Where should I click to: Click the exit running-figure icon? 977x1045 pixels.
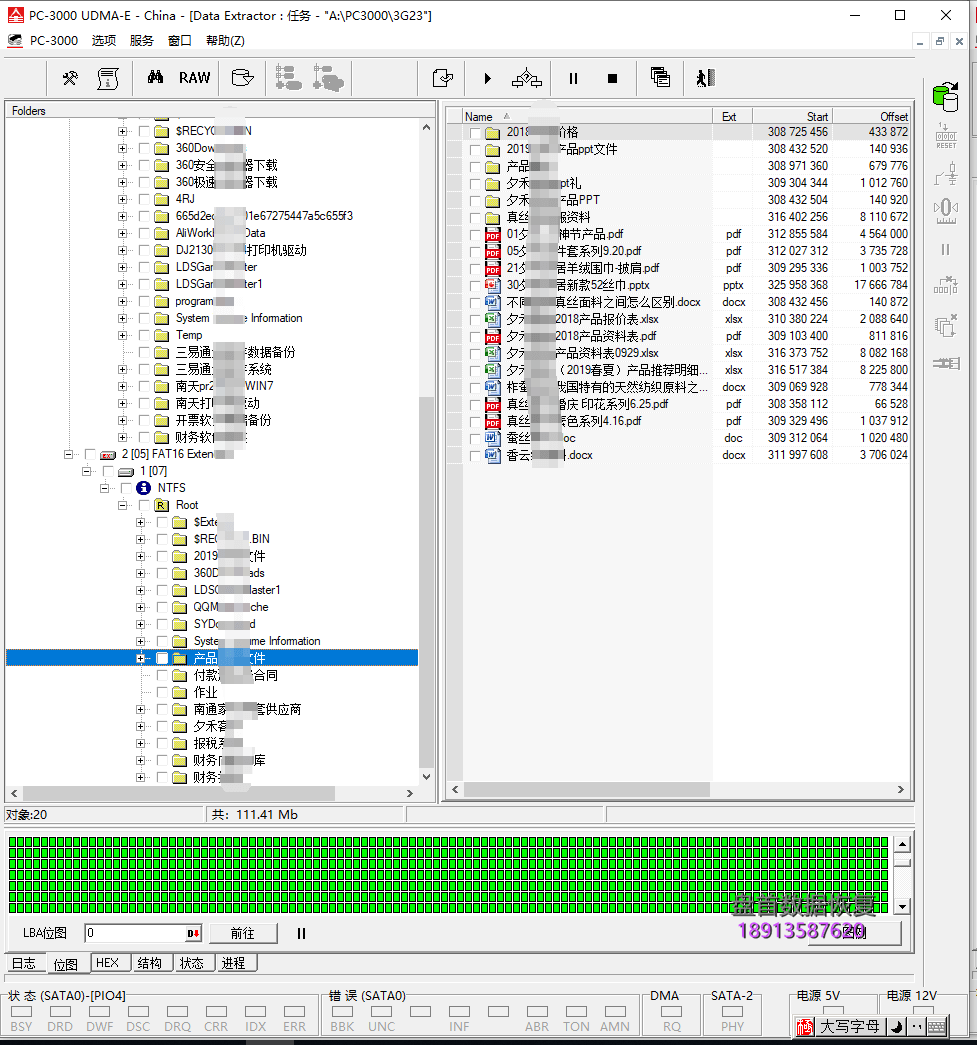[705, 79]
